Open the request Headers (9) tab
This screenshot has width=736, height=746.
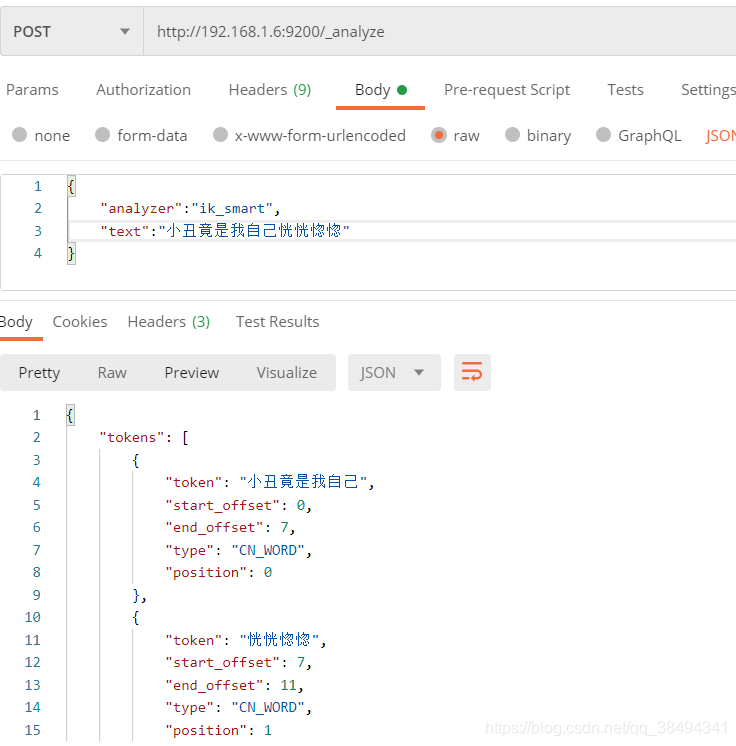coord(269,90)
